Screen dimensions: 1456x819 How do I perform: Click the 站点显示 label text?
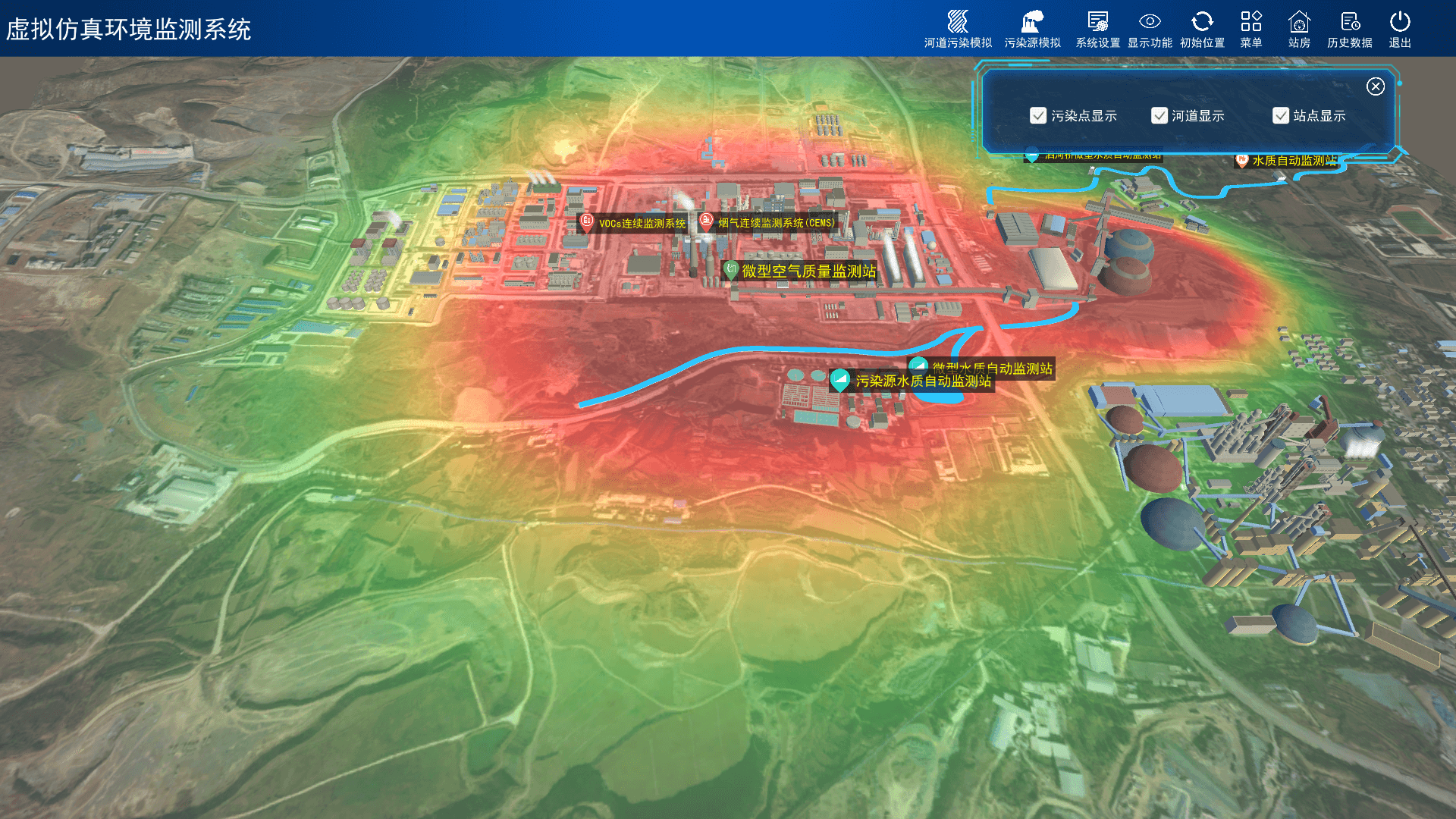tap(1319, 115)
